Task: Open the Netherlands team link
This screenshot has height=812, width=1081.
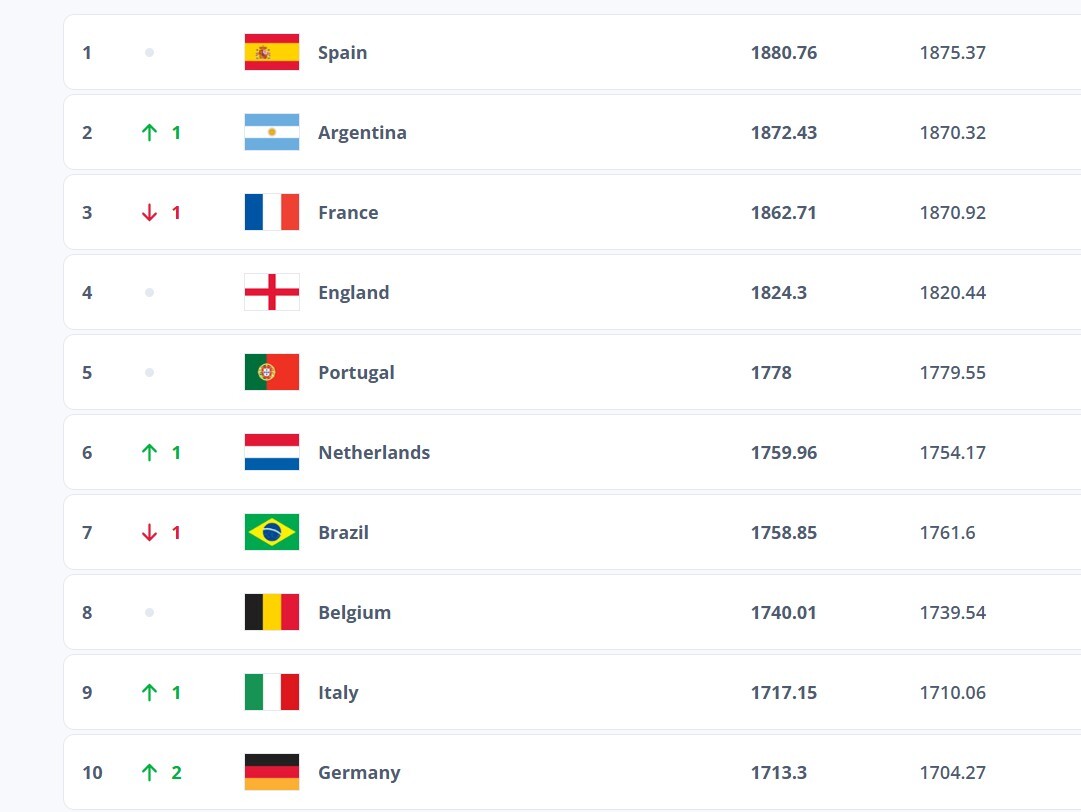Action: pyautogui.click(x=374, y=452)
